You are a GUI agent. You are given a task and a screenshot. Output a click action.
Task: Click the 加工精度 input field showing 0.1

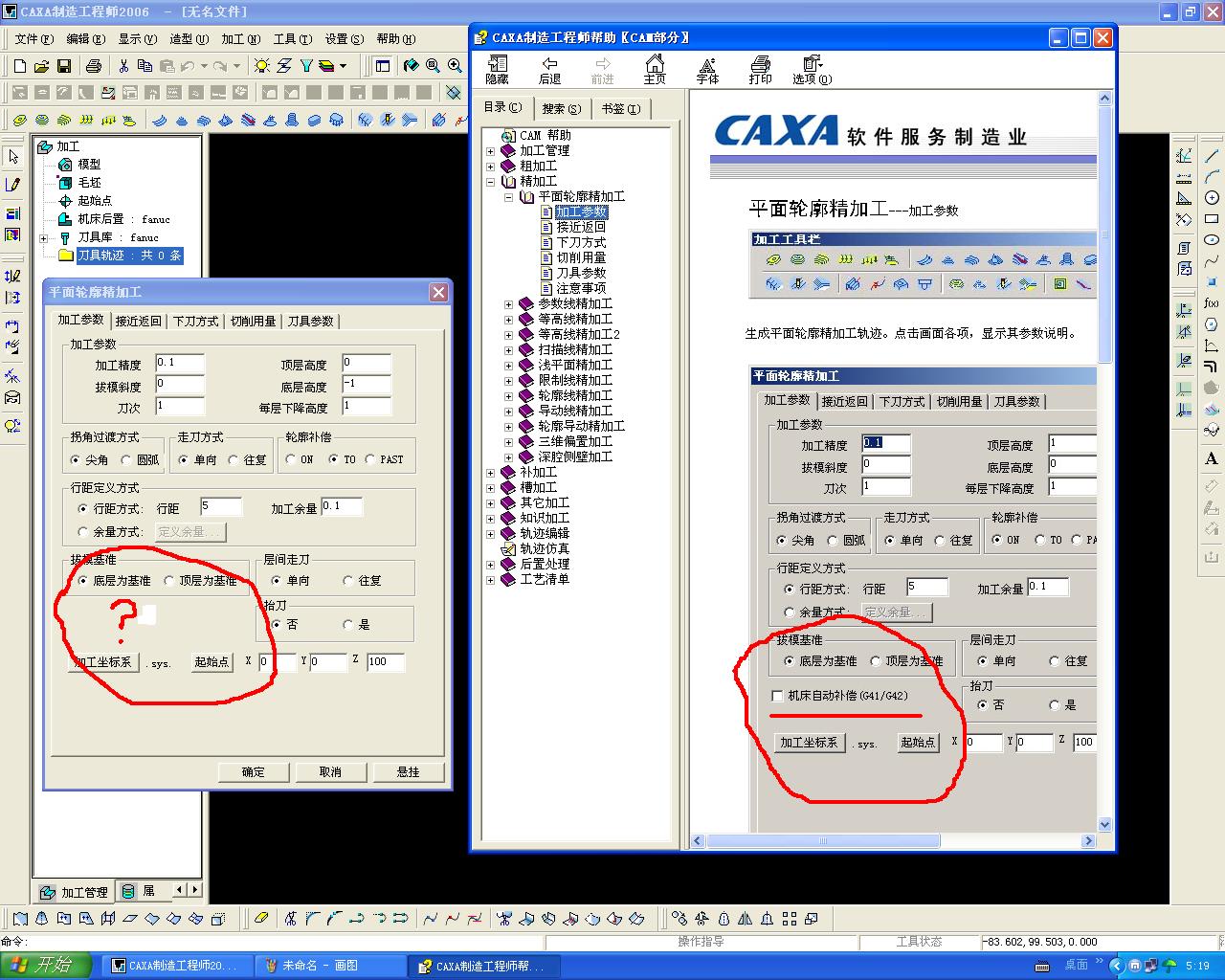(178, 364)
